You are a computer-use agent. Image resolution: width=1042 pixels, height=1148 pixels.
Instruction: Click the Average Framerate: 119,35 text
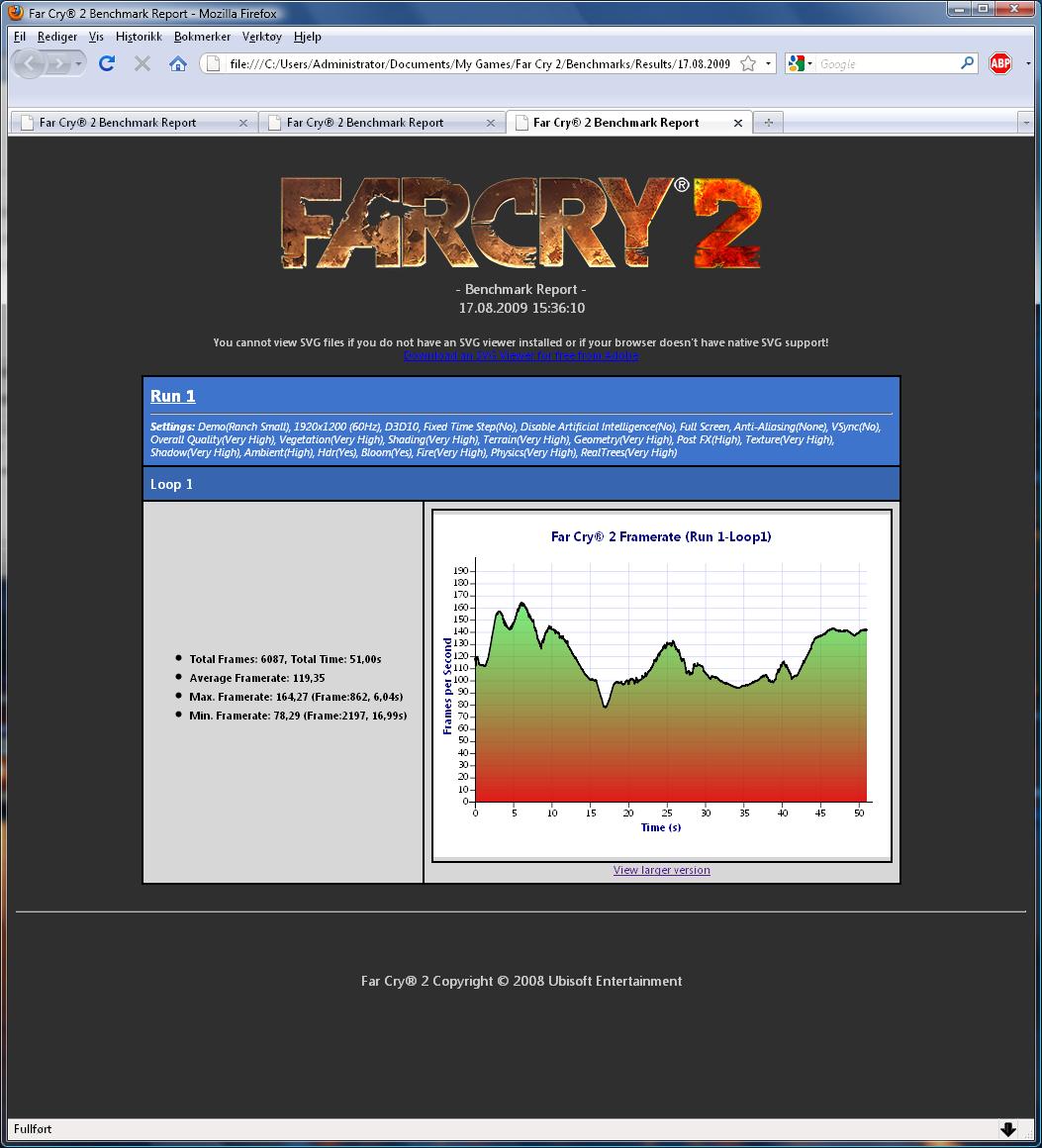pyautogui.click(x=257, y=678)
